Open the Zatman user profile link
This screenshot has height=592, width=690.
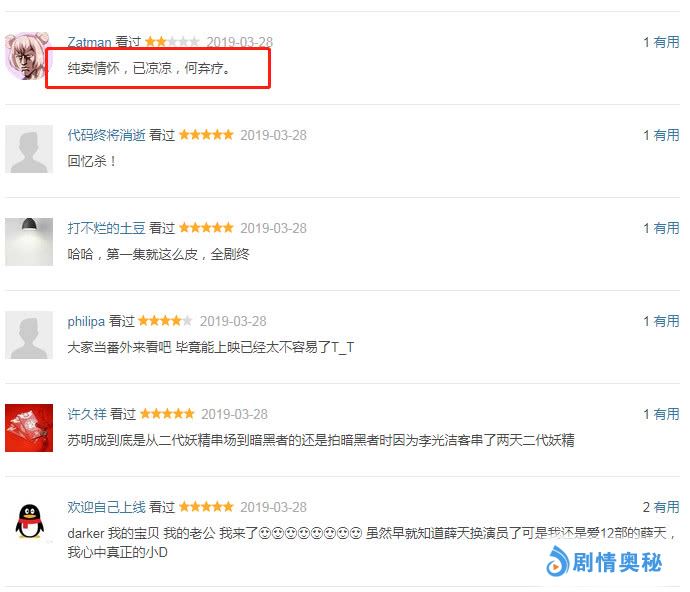point(89,42)
